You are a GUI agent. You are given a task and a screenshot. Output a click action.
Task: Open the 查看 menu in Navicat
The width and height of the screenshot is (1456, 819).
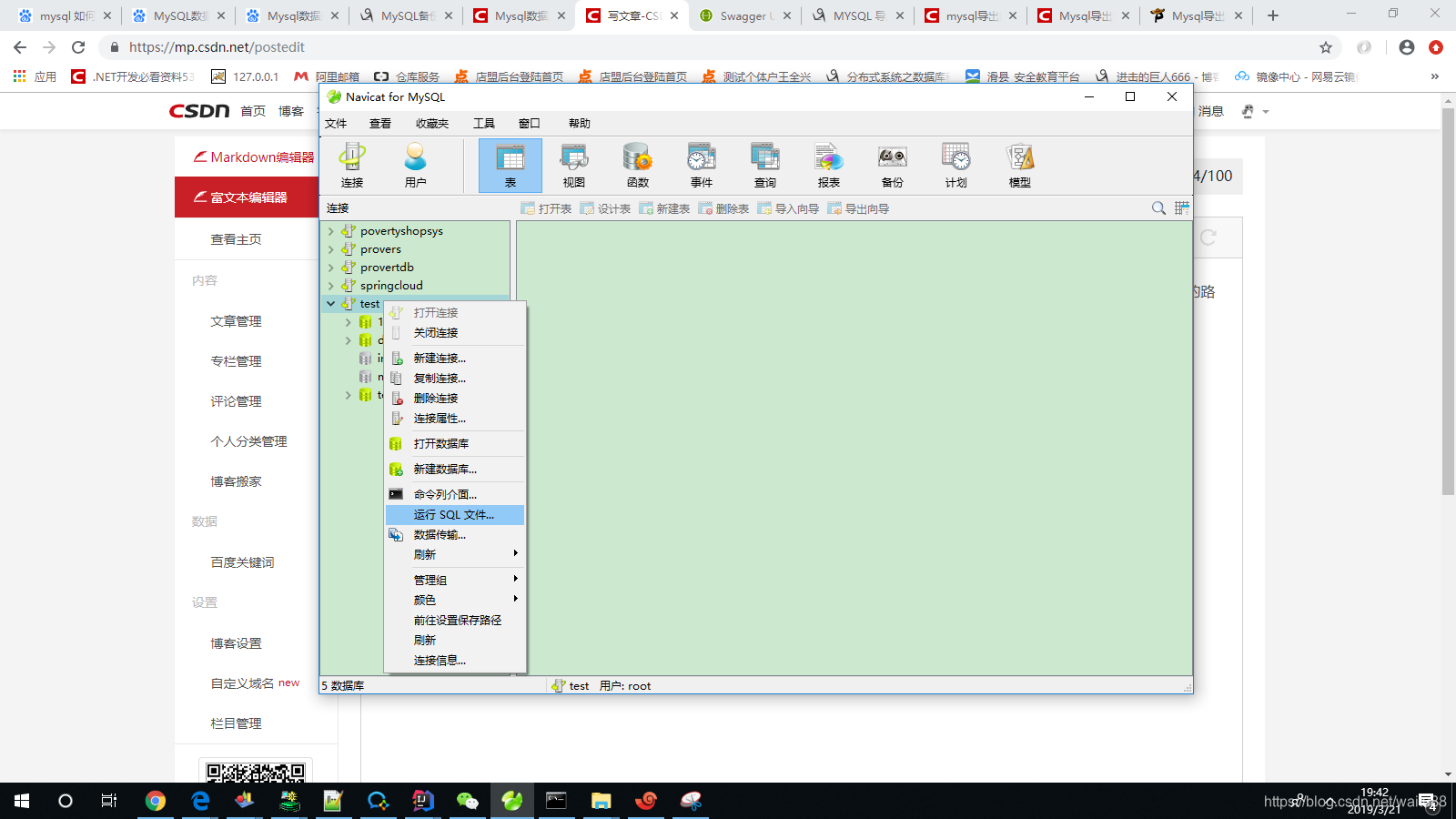[380, 124]
